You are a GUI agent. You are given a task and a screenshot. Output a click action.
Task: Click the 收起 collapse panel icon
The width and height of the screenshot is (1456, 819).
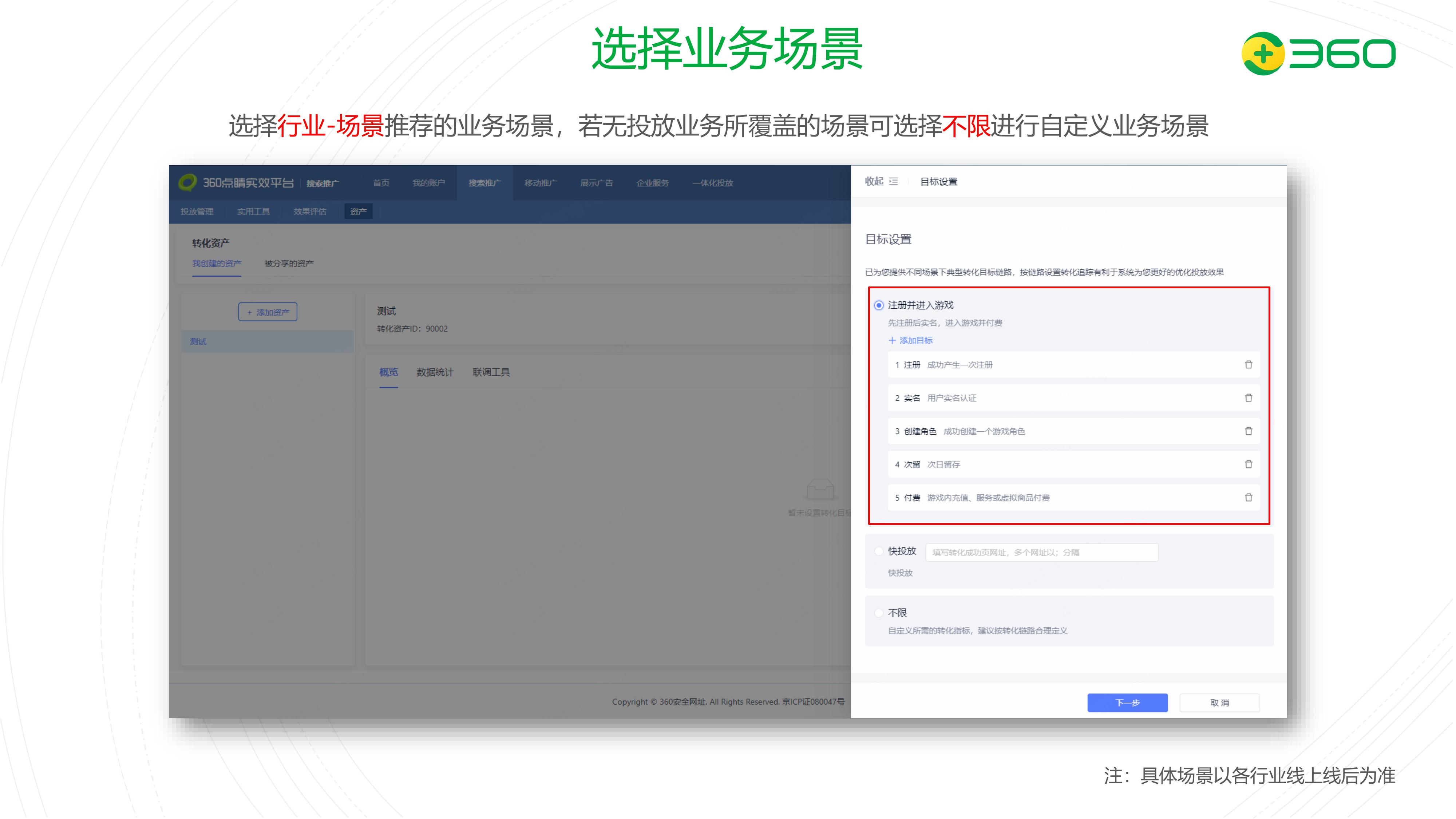894,181
